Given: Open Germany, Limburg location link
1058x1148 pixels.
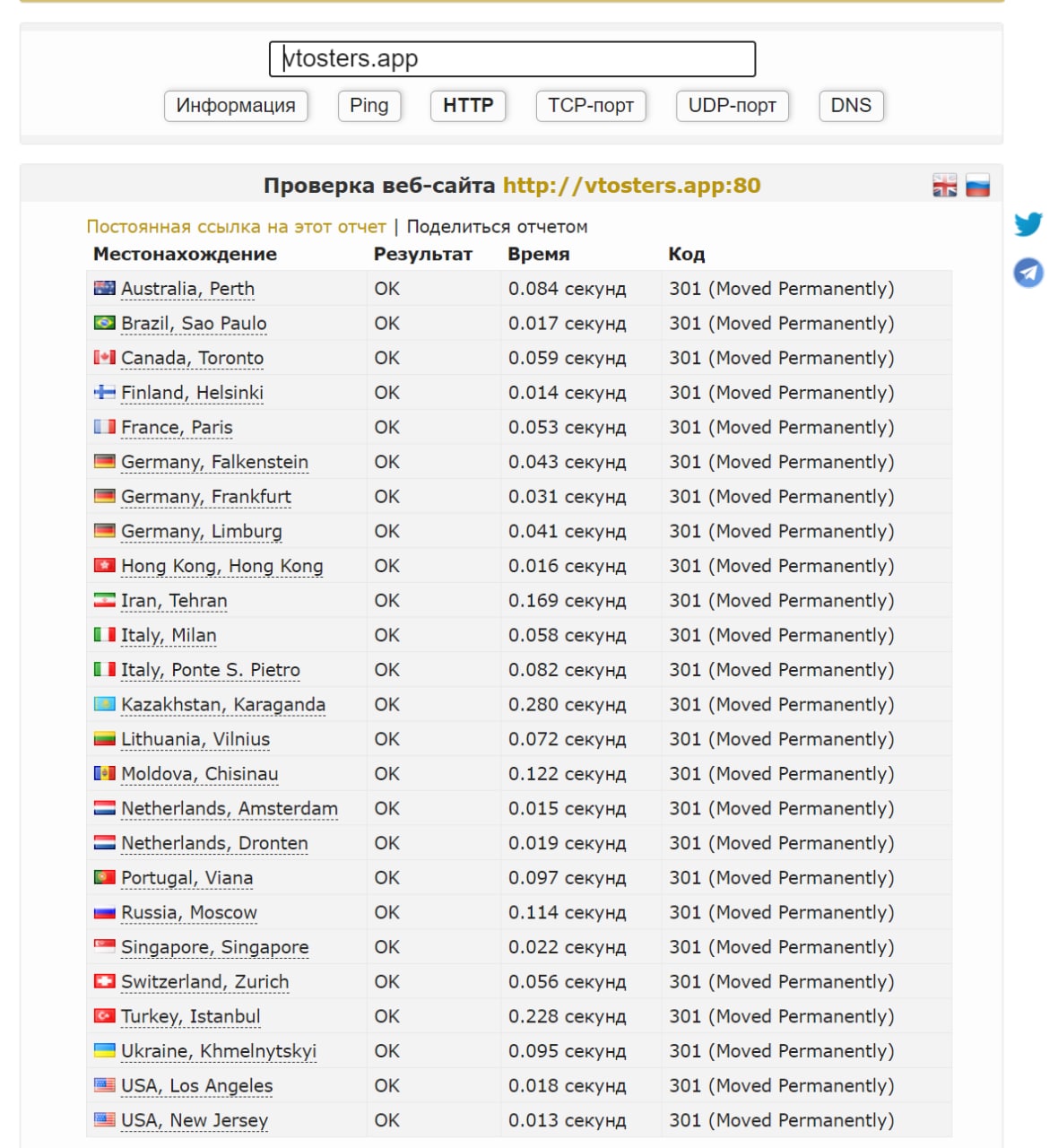Looking at the screenshot, I should tap(202, 532).
